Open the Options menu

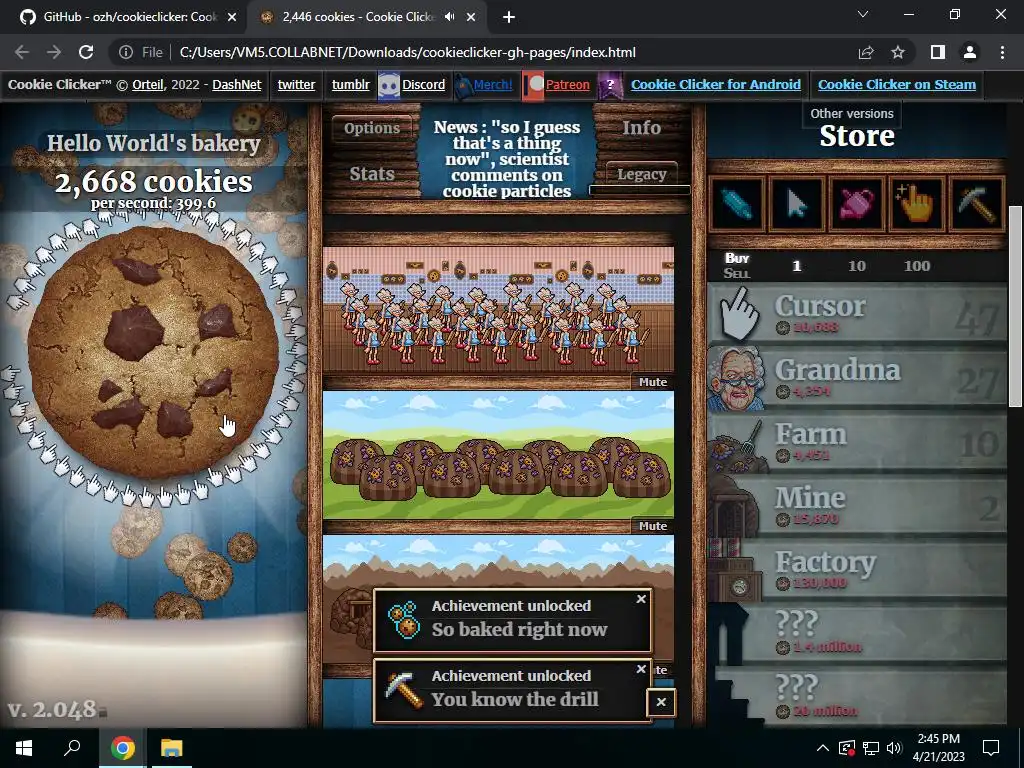(372, 128)
